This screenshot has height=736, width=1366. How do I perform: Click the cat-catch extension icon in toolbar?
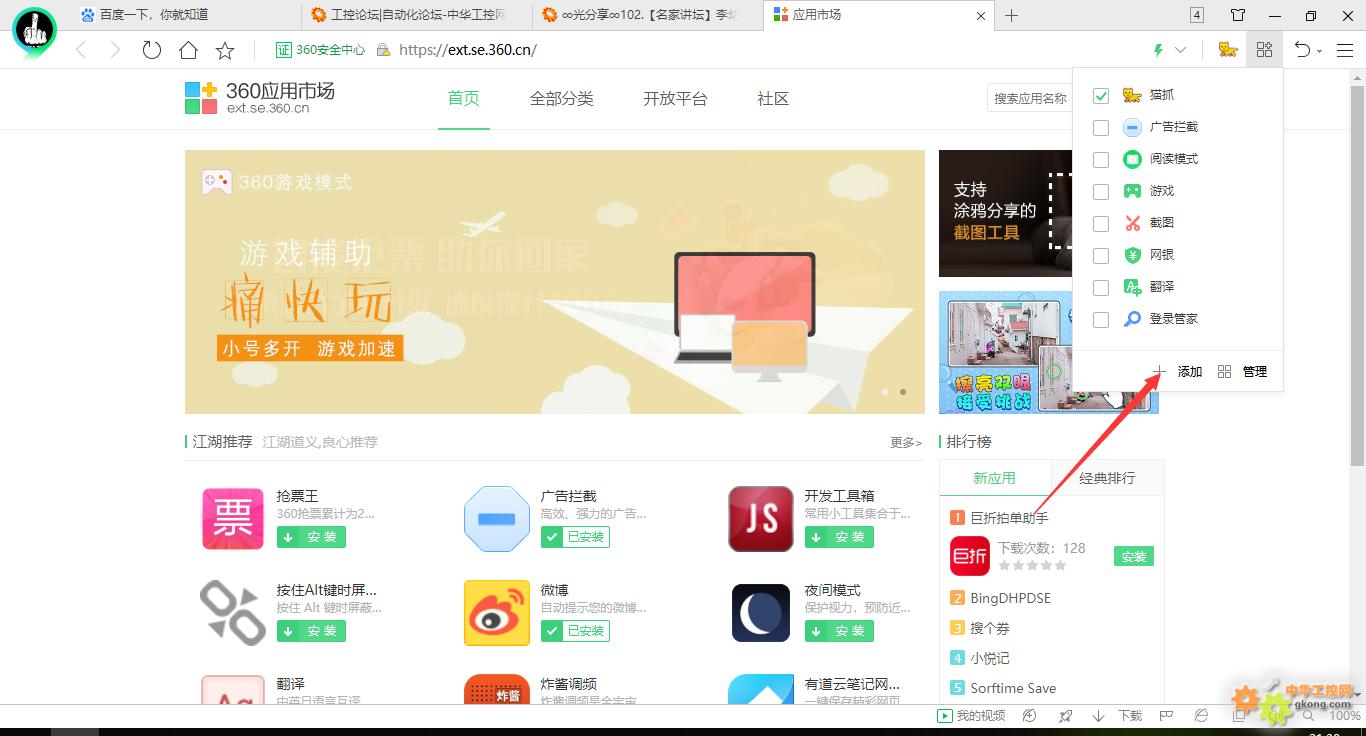1228,50
